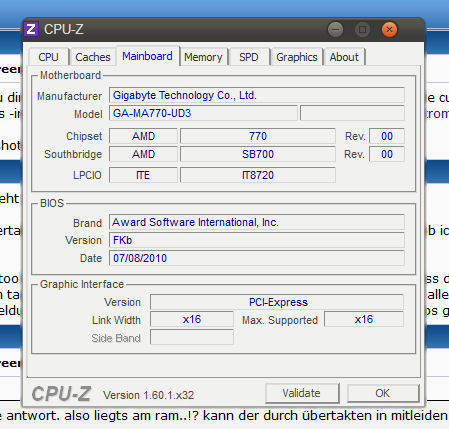Click the Validate button
This screenshot has width=449, height=429.
click(x=302, y=393)
